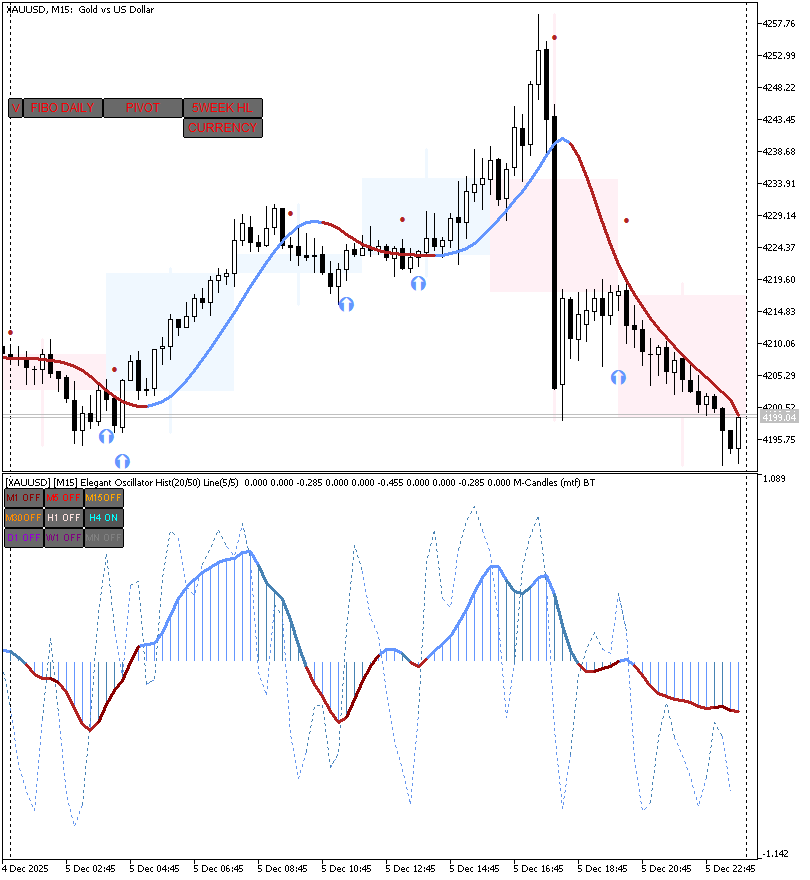Toggle the M15OFF timeframe button
The width and height of the screenshot is (810, 880).
click(103, 498)
